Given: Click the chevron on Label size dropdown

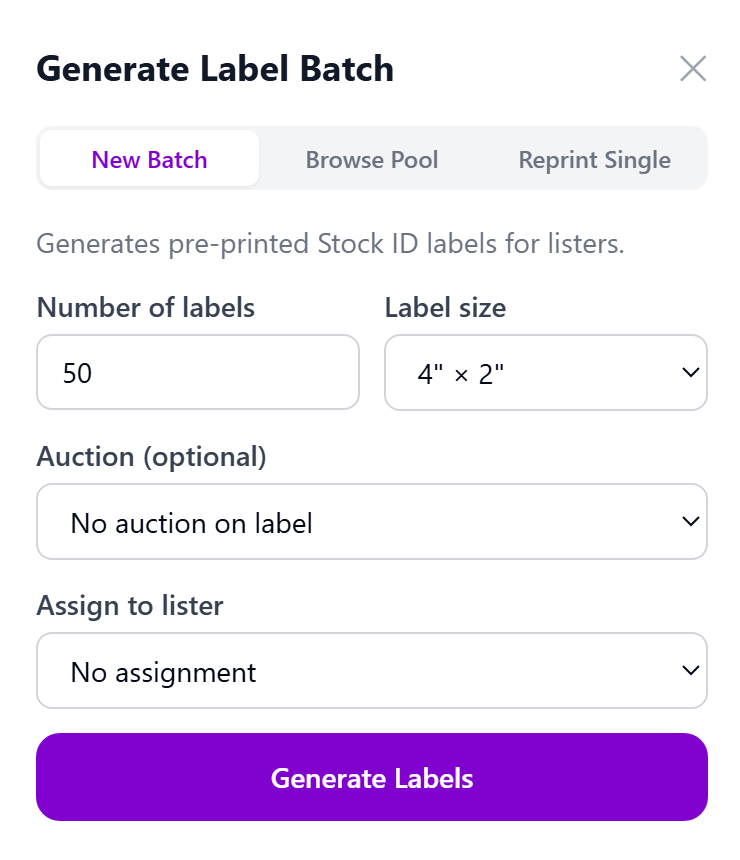Looking at the screenshot, I should [689, 372].
